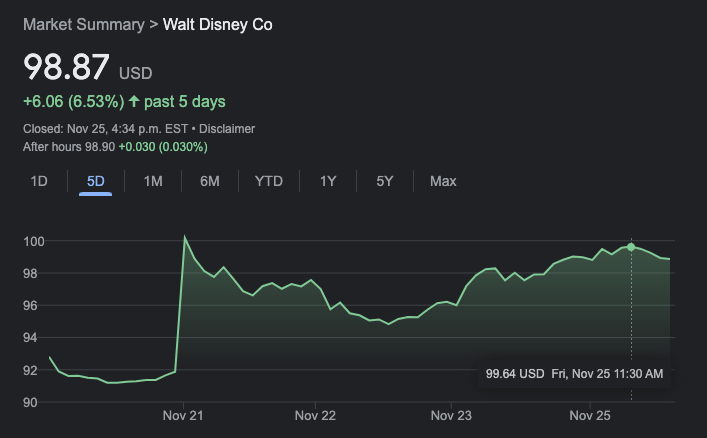Open the 5Y chart range
The width and height of the screenshot is (707, 438).
point(384,181)
